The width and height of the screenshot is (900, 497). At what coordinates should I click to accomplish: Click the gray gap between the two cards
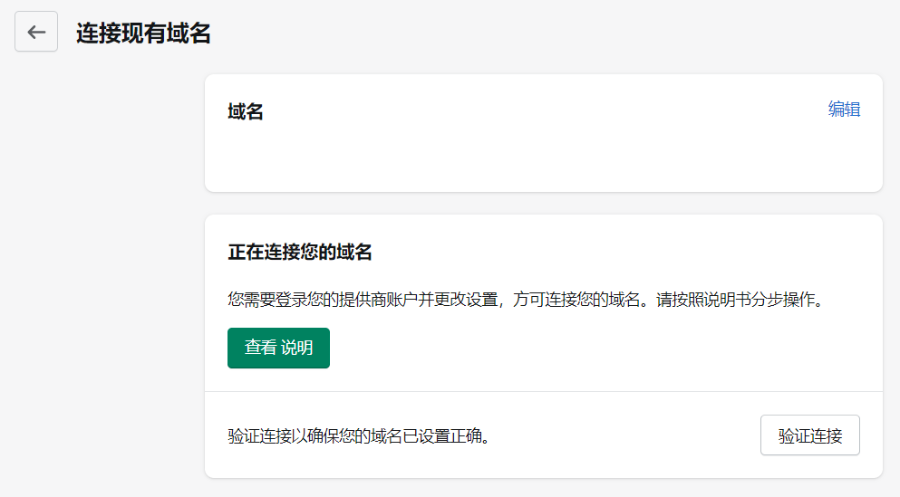pyautogui.click(x=544, y=204)
